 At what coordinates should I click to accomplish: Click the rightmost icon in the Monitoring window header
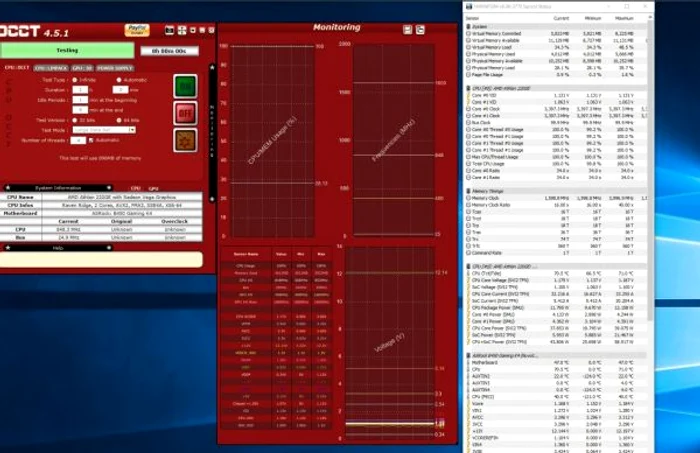pyautogui.click(x=420, y=29)
